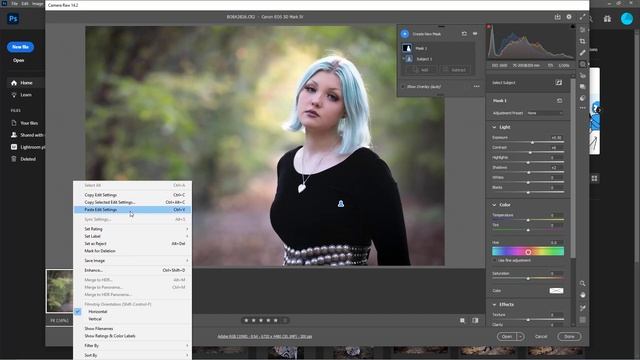Switch to single view mode icon
The width and height of the screenshot is (640, 360).
pos(462,321)
